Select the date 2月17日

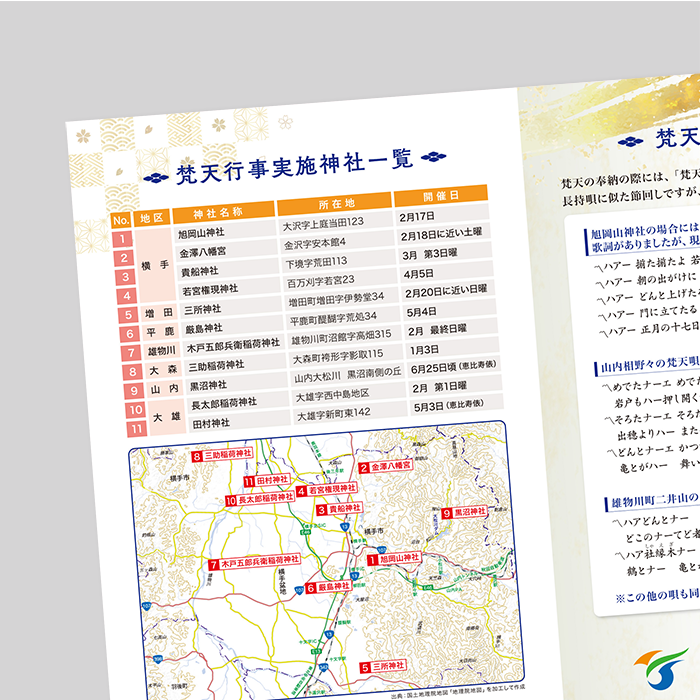click(x=417, y=217)
